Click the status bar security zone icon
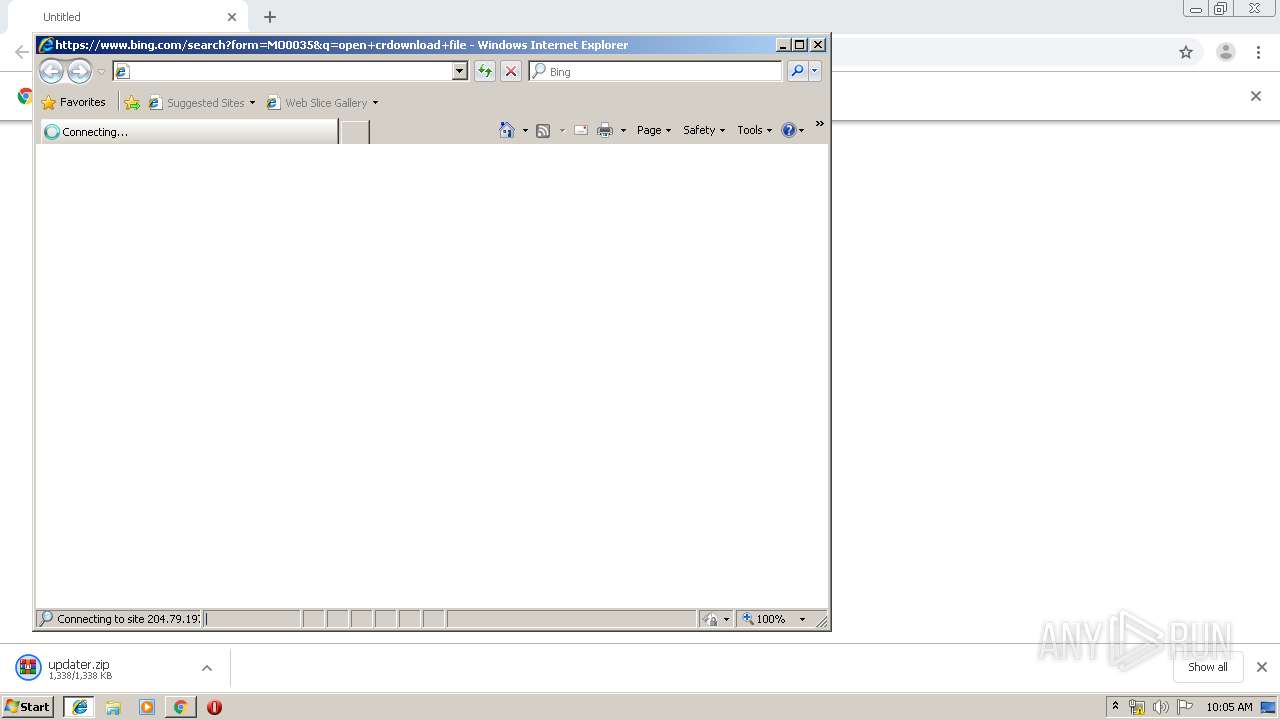 pos(710,619)
